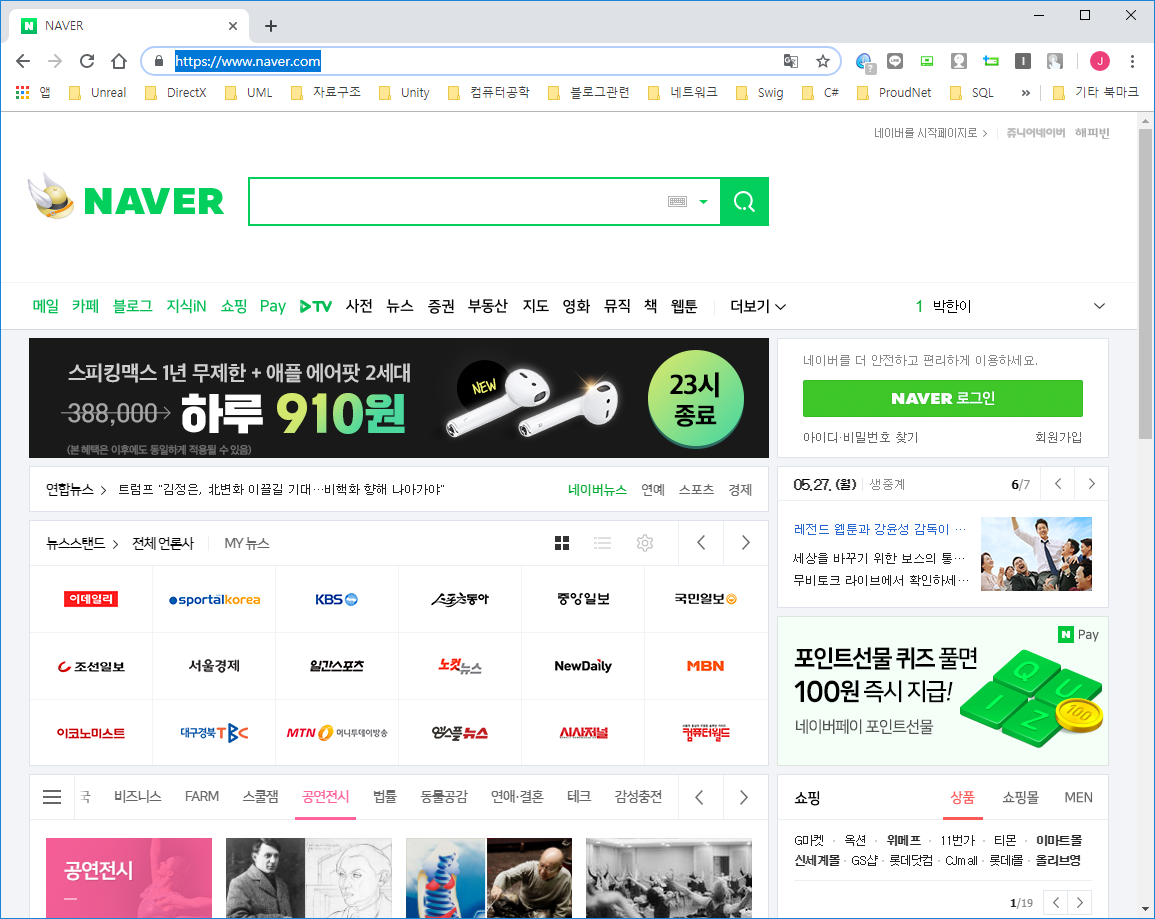
Task: Open the 연합뉴스 headline about 트럼프
Action: point(281,490)
